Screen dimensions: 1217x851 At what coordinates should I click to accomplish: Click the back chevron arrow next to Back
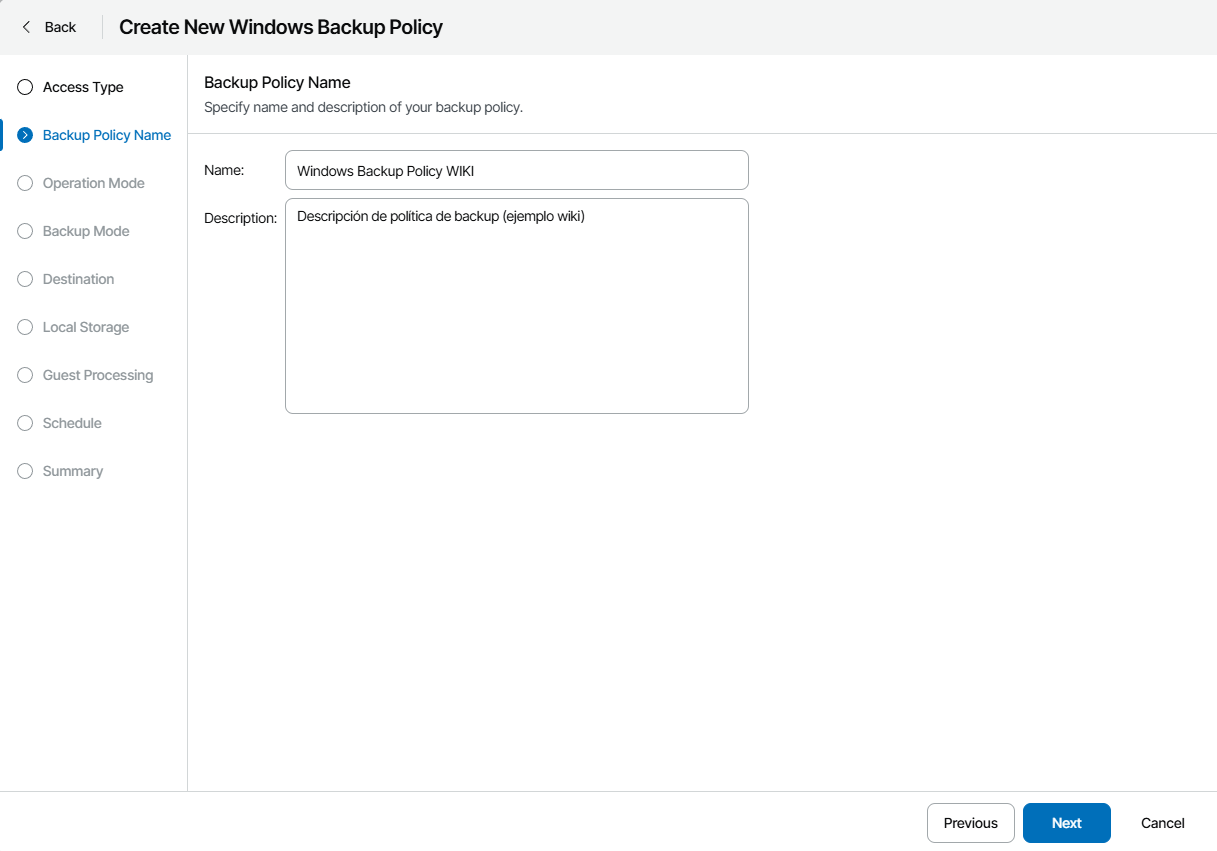[26, 27]
